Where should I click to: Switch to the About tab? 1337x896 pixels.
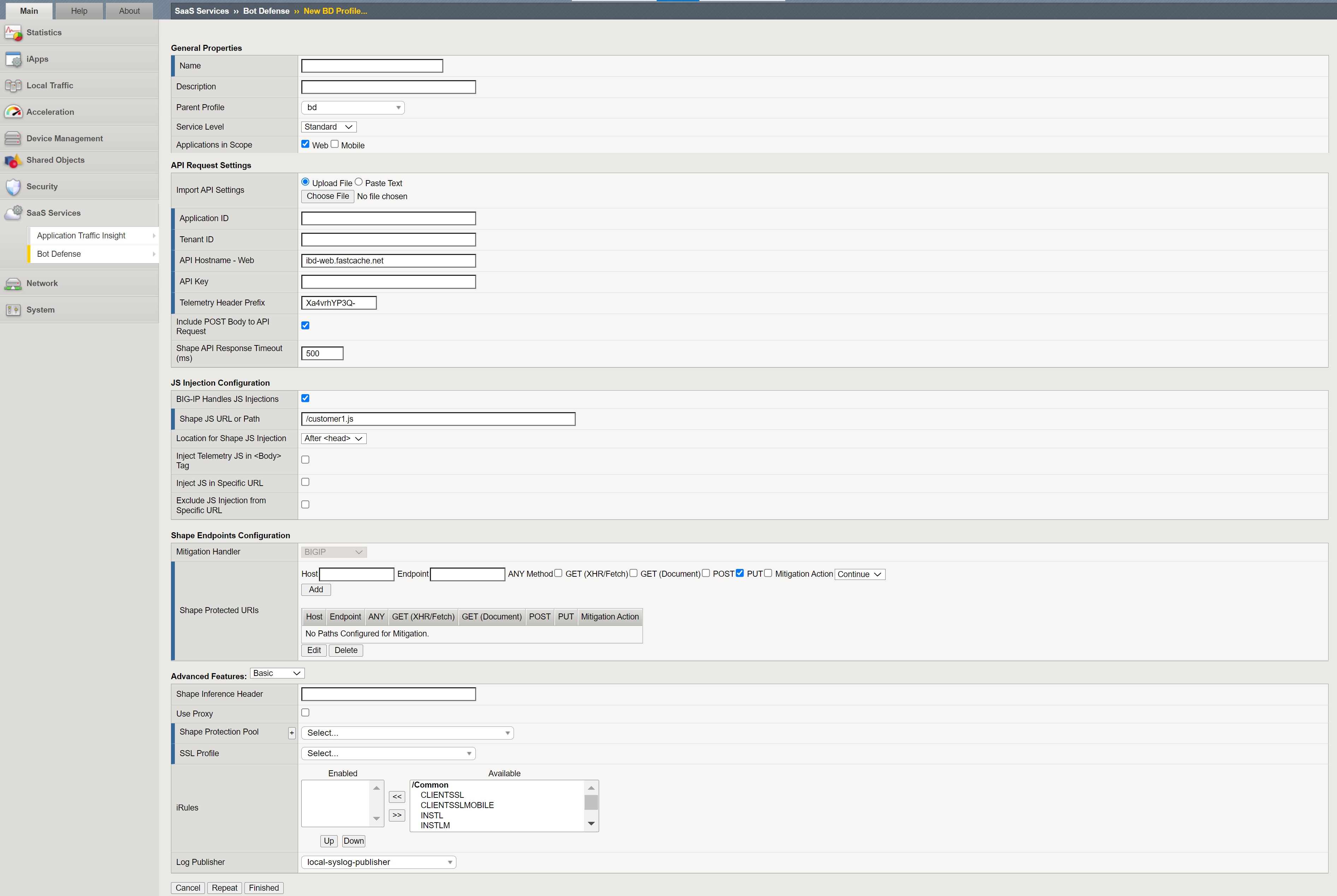click(129, 11)
